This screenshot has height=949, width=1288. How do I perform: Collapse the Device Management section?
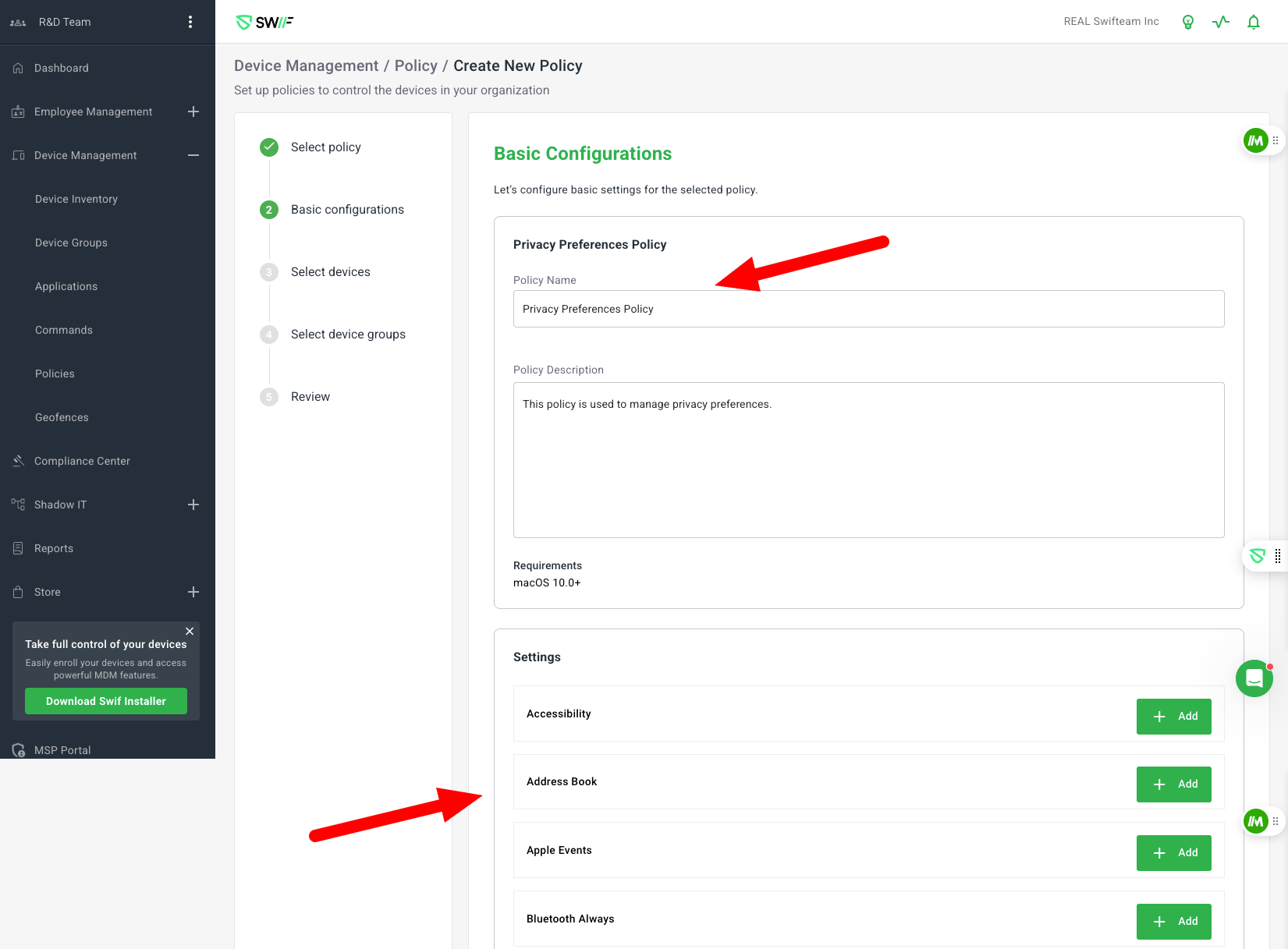(x=193, y=155)
